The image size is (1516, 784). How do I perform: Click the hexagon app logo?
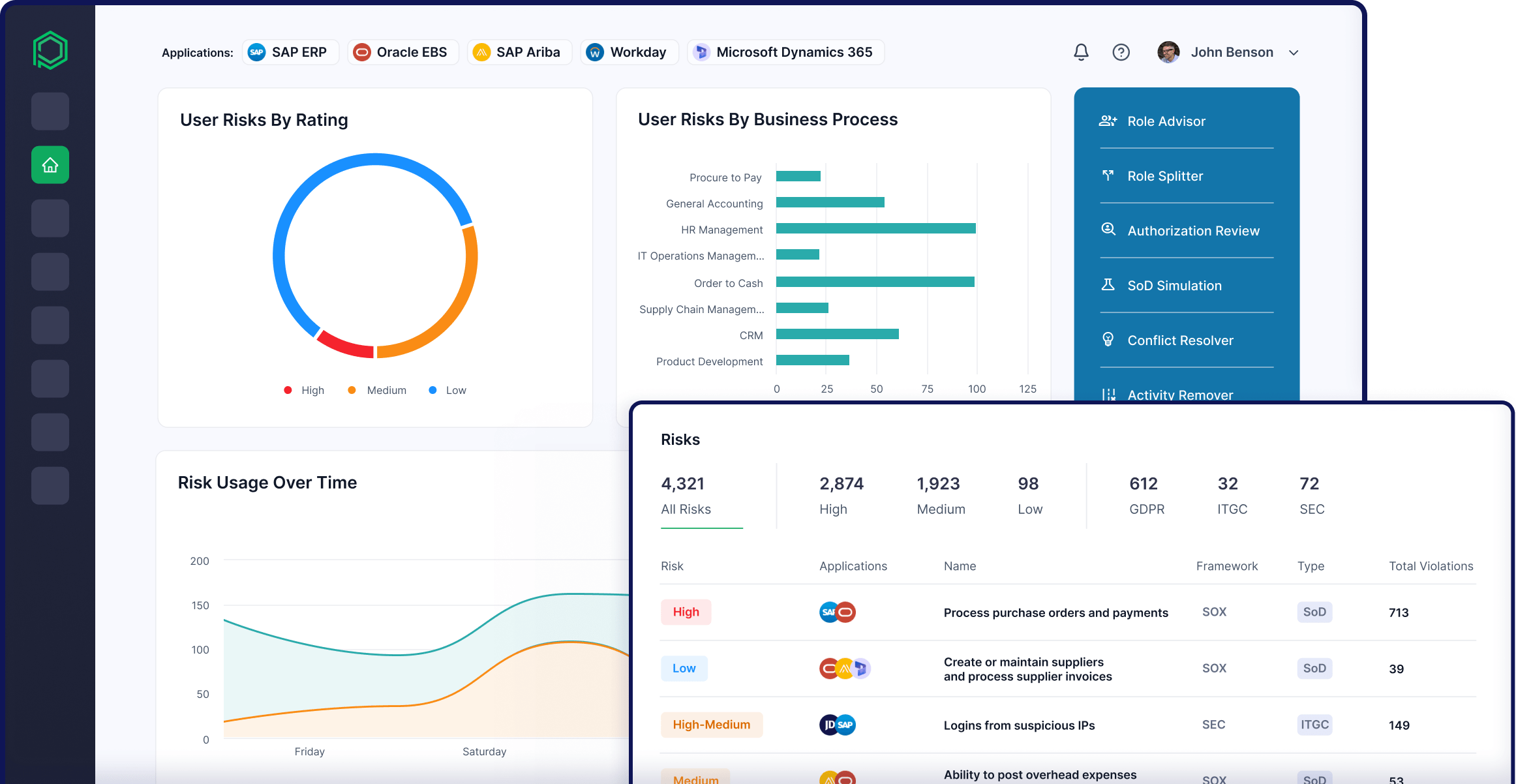pos(50,50)
